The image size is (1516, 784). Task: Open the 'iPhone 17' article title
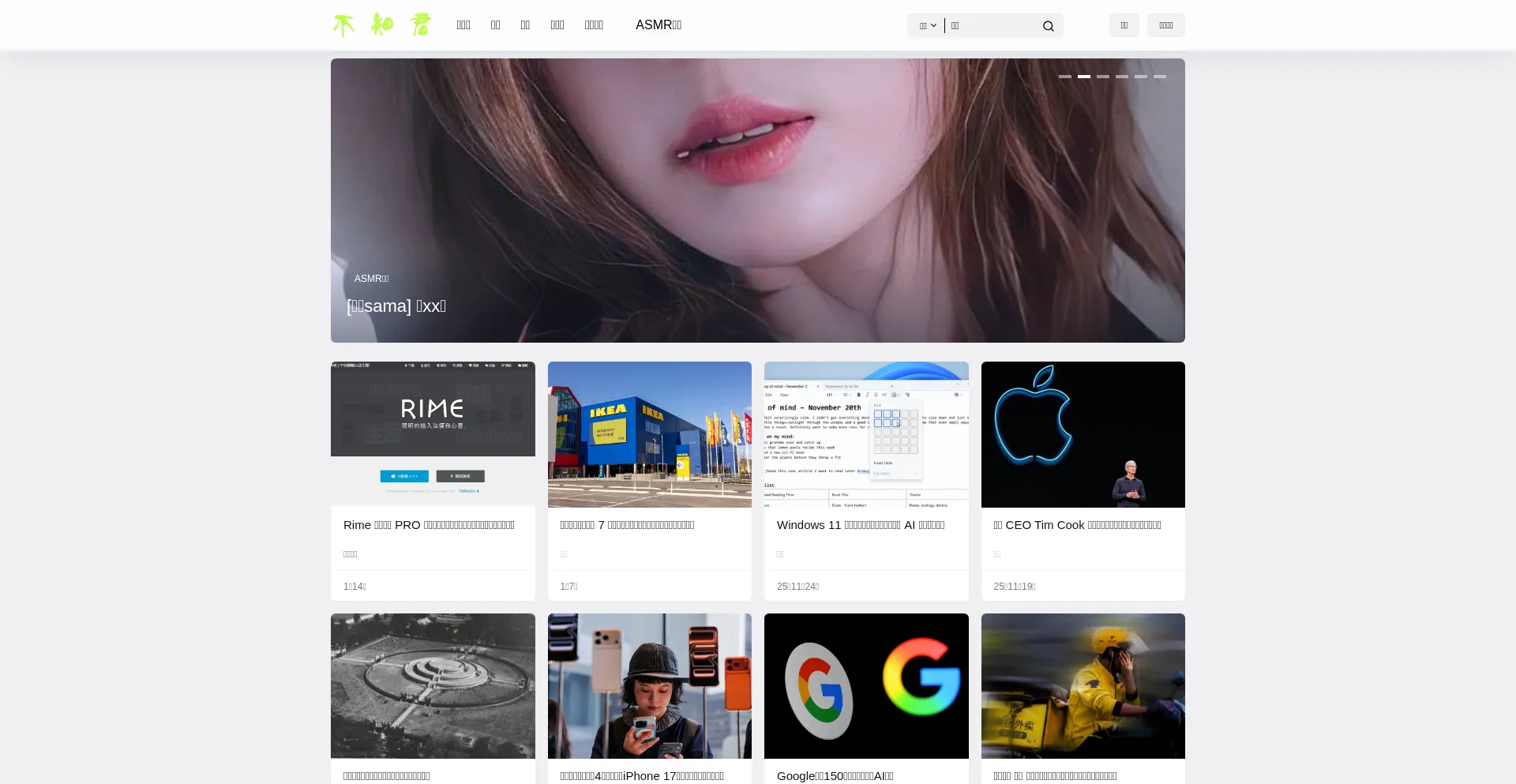[642, 776]
